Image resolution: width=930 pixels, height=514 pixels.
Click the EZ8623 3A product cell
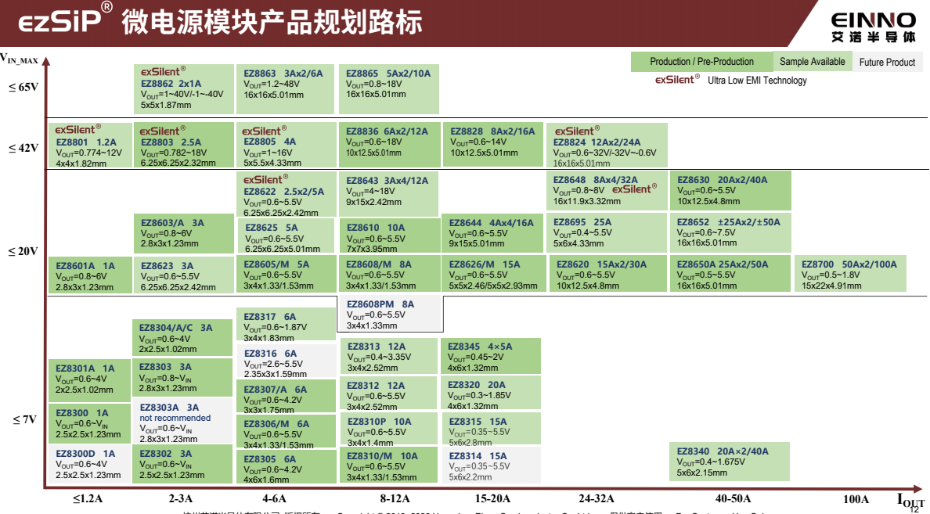click(x=184, y=274)
